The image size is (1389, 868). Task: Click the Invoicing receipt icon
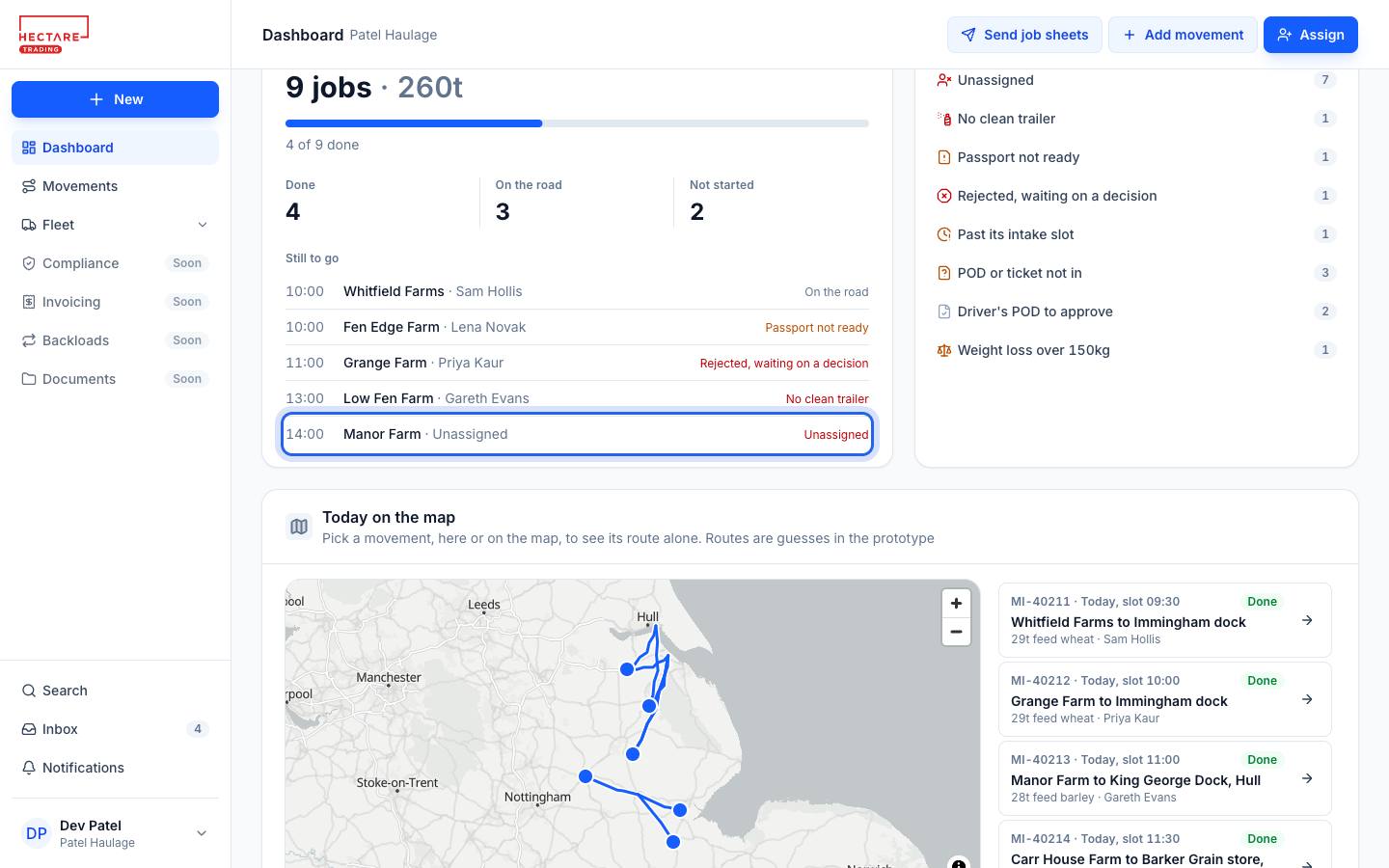click(x=29, y=302)
